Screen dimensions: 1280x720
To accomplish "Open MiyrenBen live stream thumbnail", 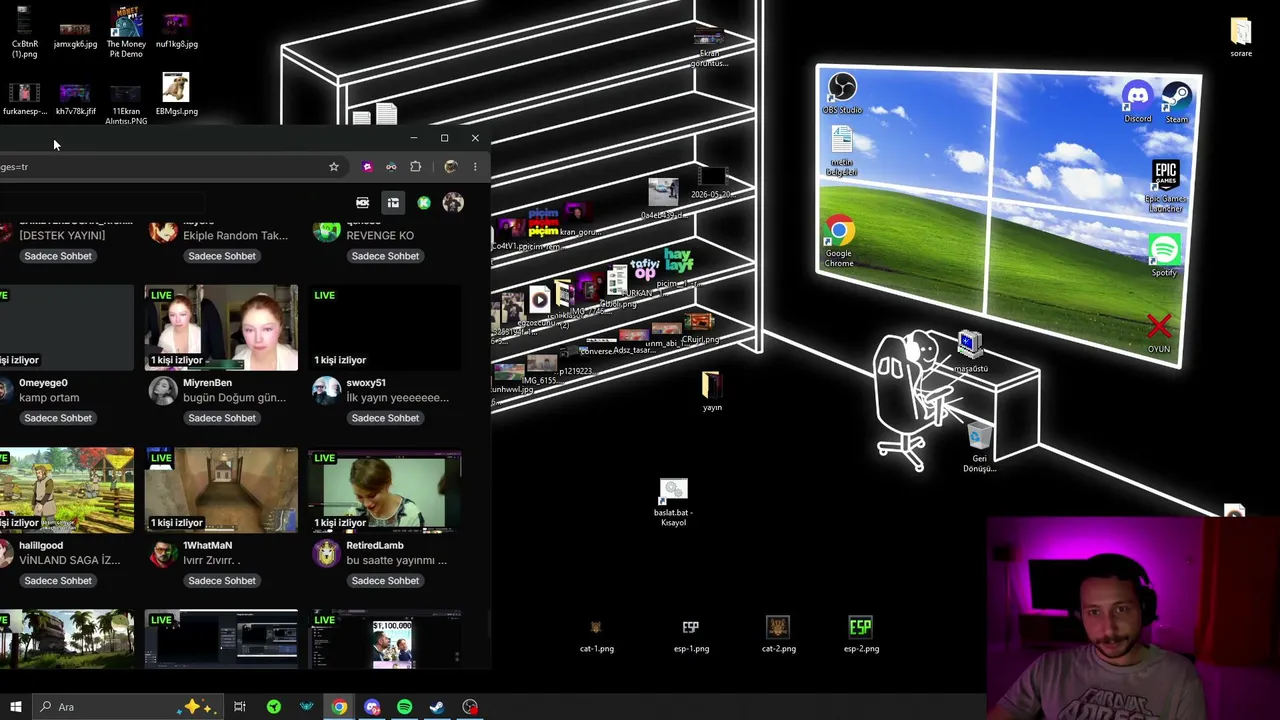I will (221, 328).
